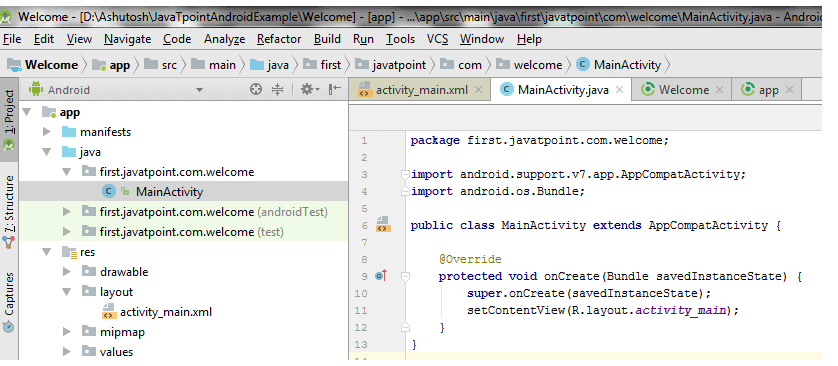Viewport: 838px width, 366px height.
Task: Click the javatpoint breadcrumb folder
Action: click(391, 65)
